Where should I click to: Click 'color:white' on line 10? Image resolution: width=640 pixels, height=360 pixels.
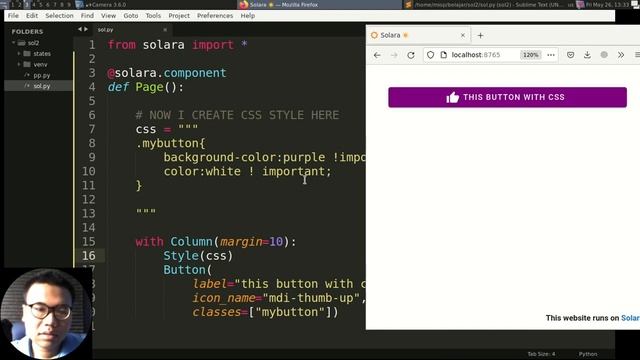(x=202, y=171)
